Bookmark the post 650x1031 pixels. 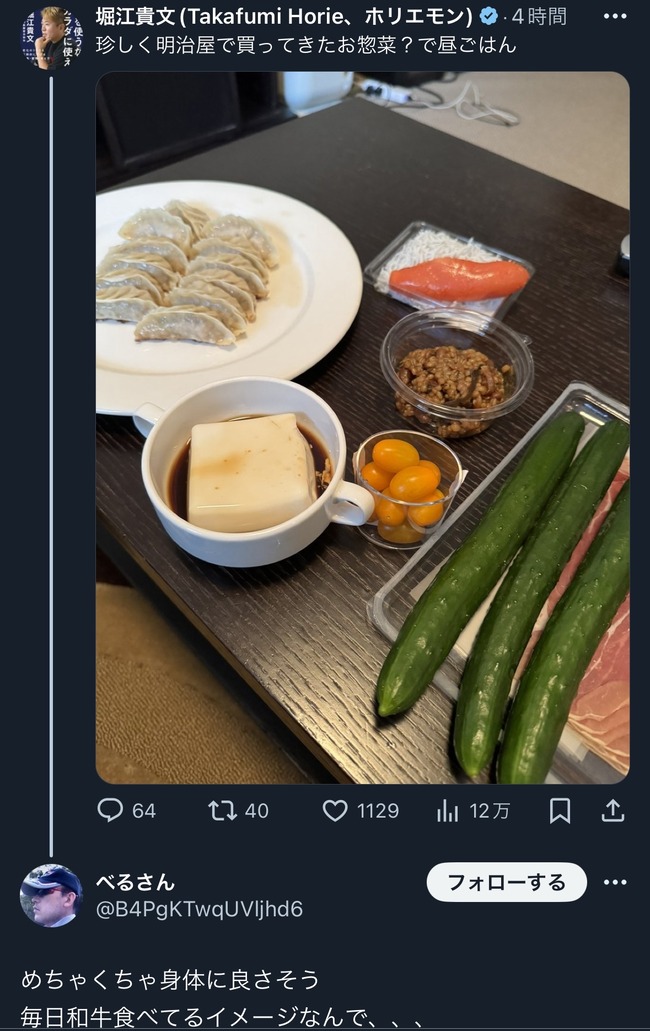[x=560, y=810]
